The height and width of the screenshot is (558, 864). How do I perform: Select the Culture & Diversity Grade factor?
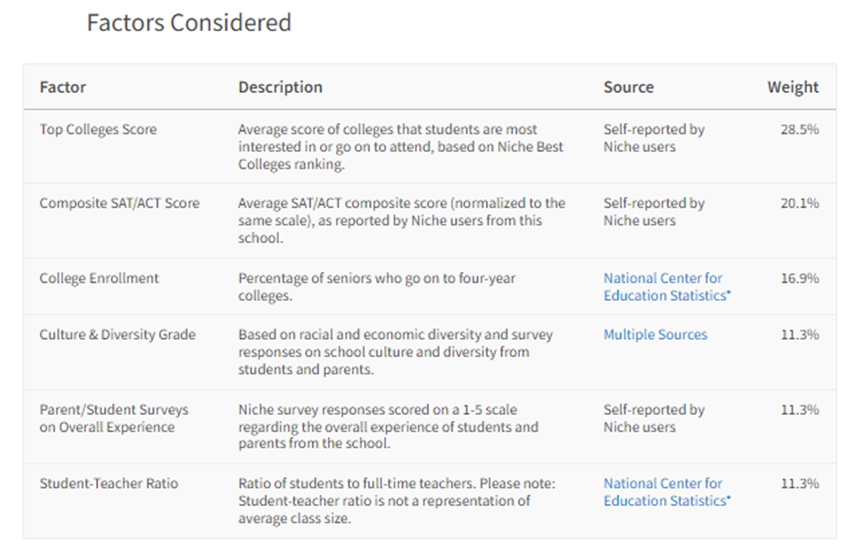tap(117, 334)
